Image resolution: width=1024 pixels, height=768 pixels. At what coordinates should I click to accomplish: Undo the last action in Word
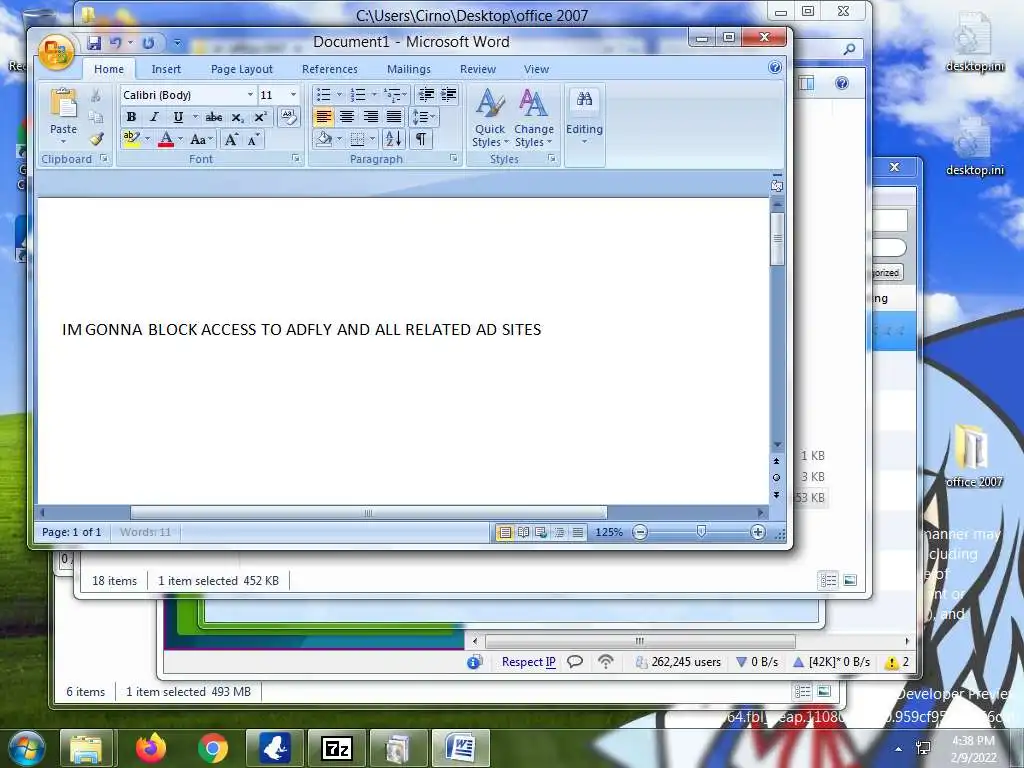tap(116, 43)
